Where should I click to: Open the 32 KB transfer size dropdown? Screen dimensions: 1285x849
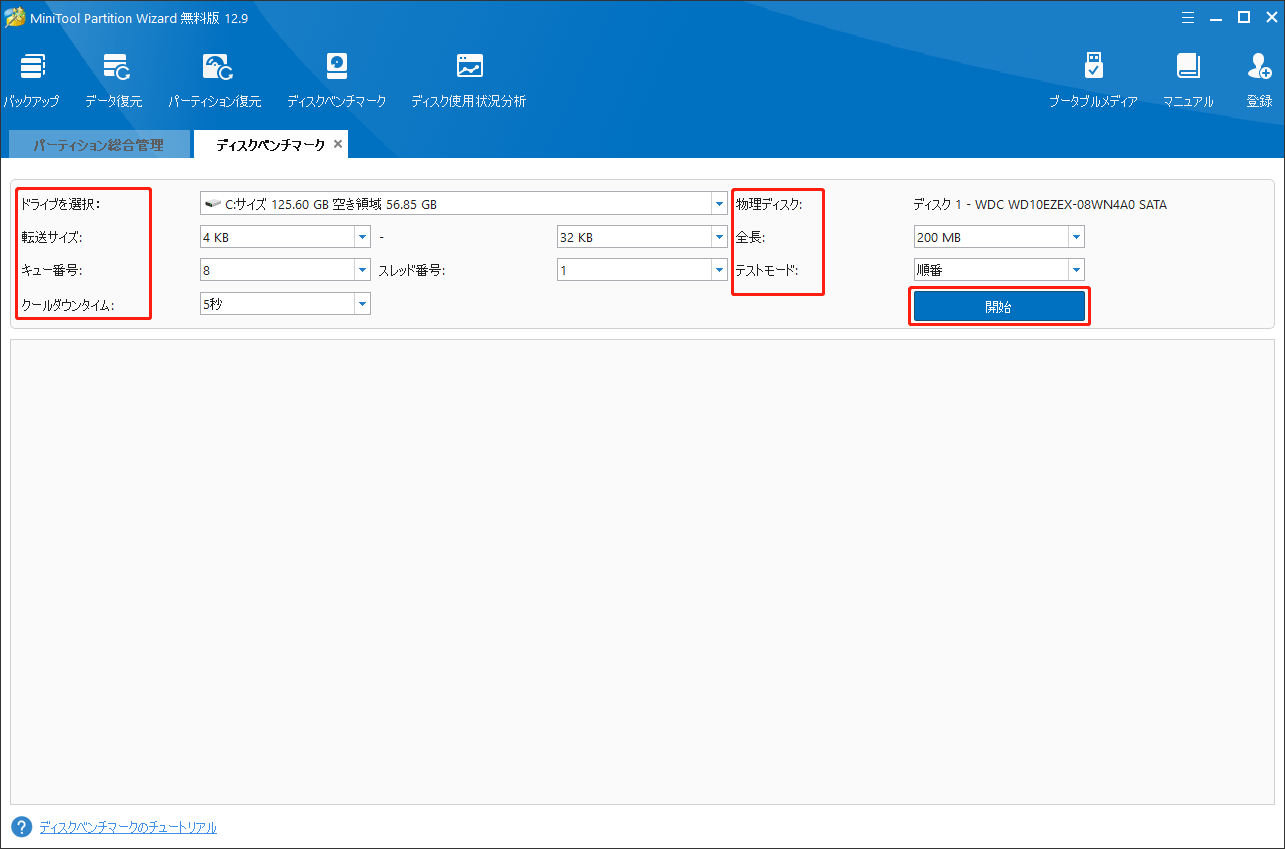coord(719,237)
